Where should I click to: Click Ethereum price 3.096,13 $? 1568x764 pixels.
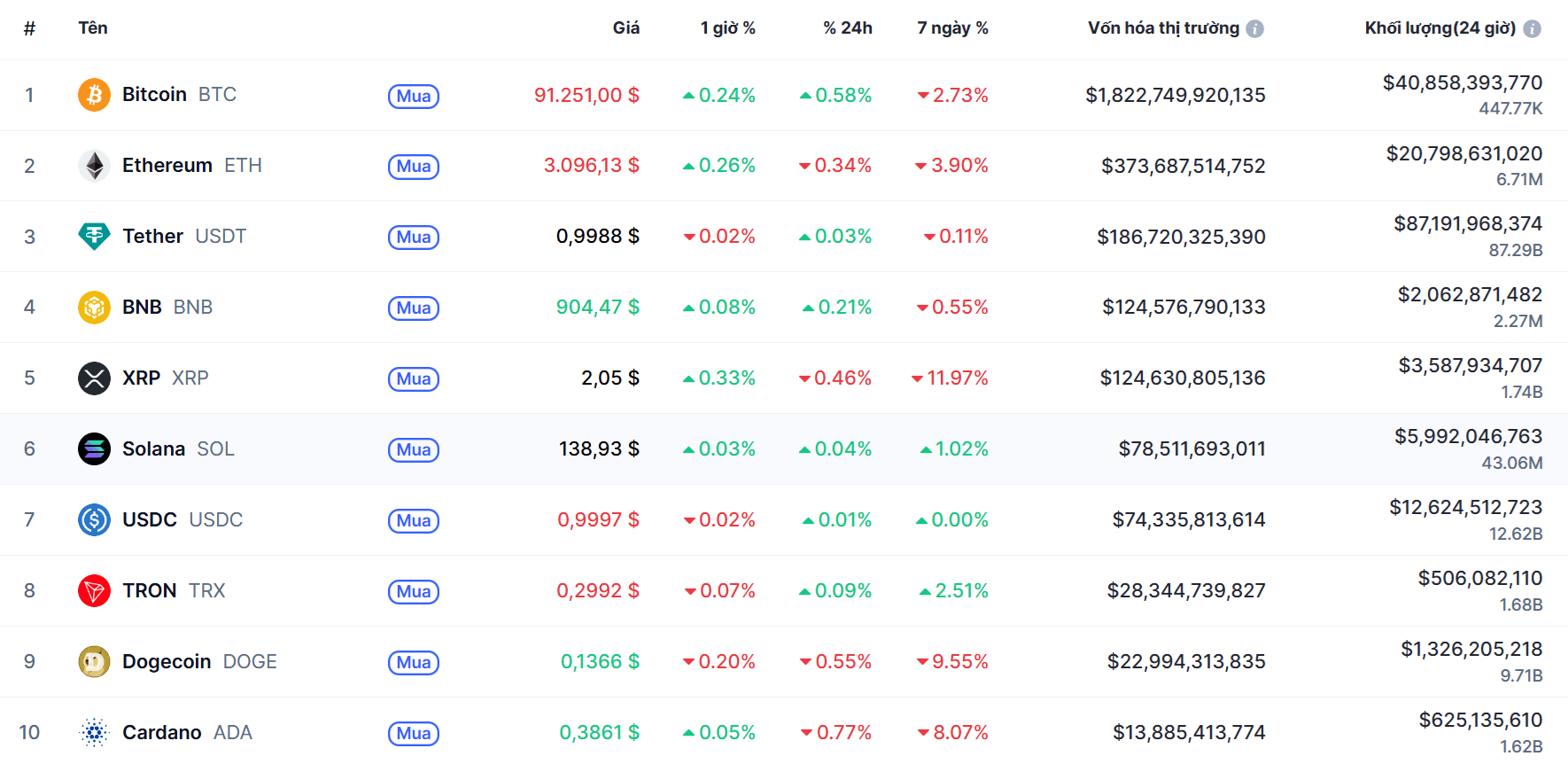[x=592, y=166]
